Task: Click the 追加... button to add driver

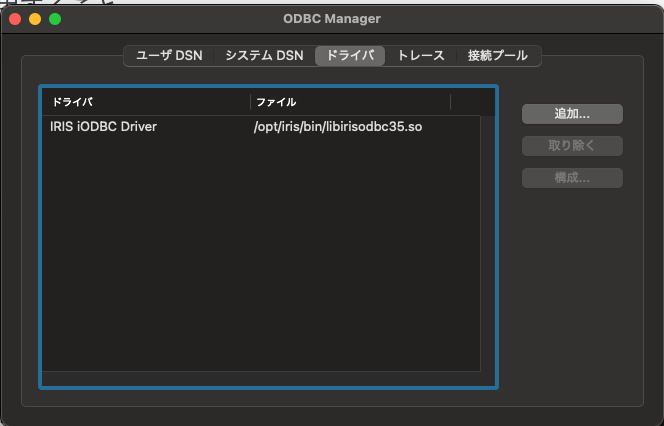Action: coord(572,114)
